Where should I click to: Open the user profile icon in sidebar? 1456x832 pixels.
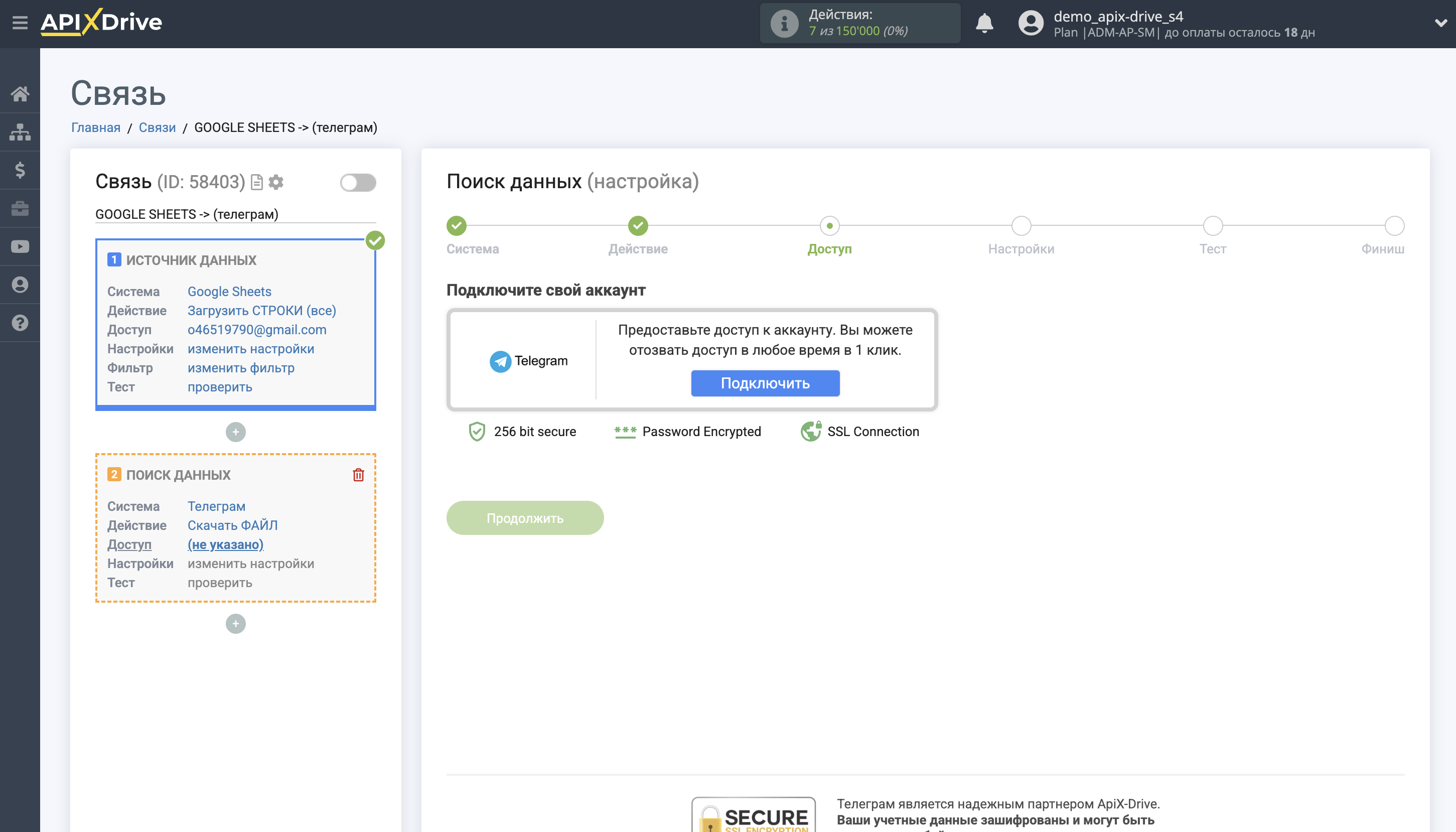[x=21, y=284]
